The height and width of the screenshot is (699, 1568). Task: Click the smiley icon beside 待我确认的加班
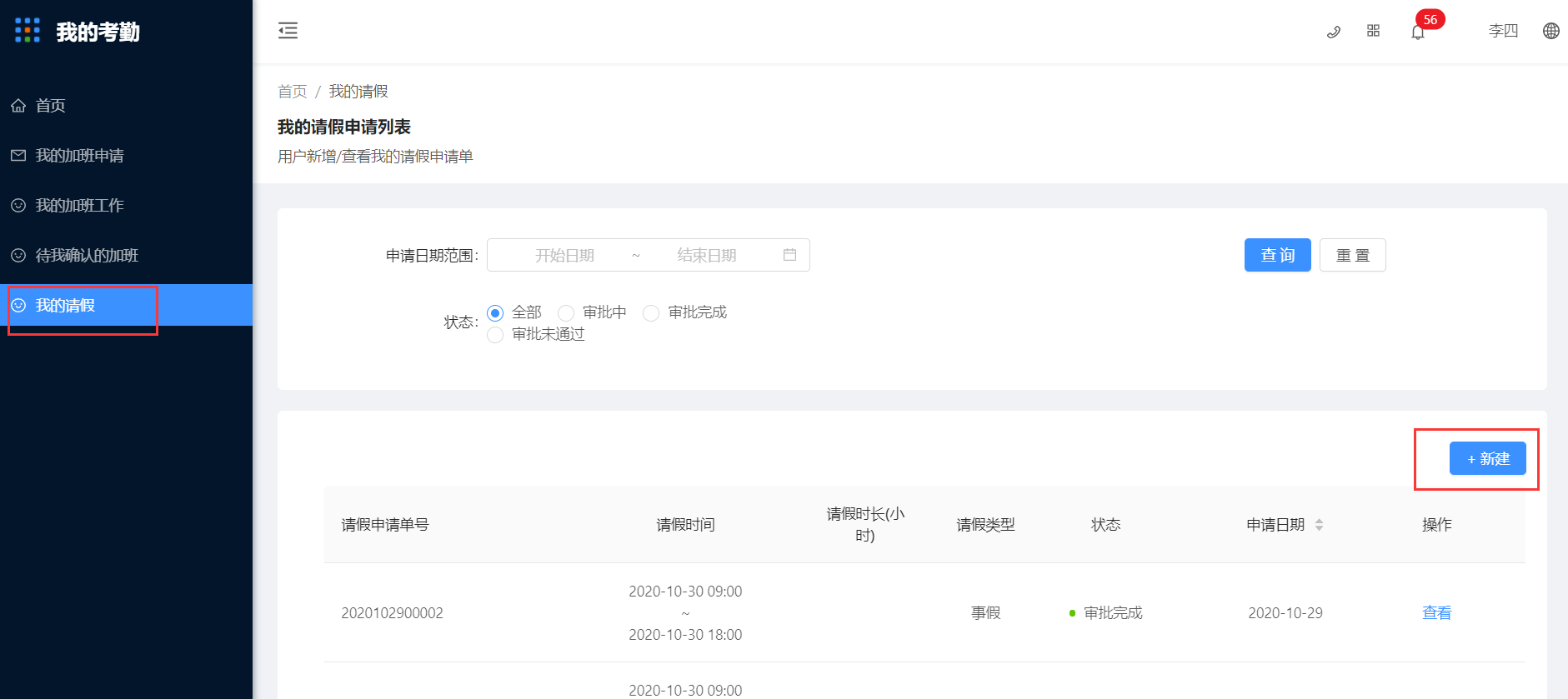pos(18,256)
